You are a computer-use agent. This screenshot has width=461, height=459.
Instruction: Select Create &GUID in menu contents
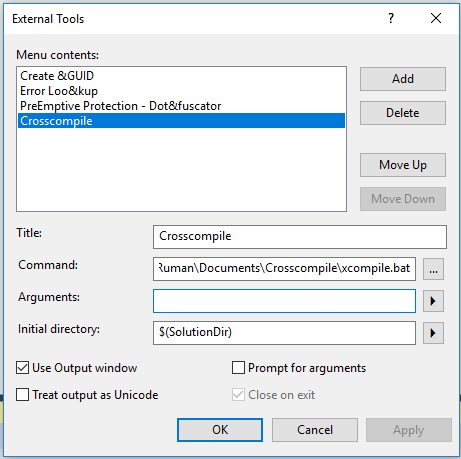[181, 76]
